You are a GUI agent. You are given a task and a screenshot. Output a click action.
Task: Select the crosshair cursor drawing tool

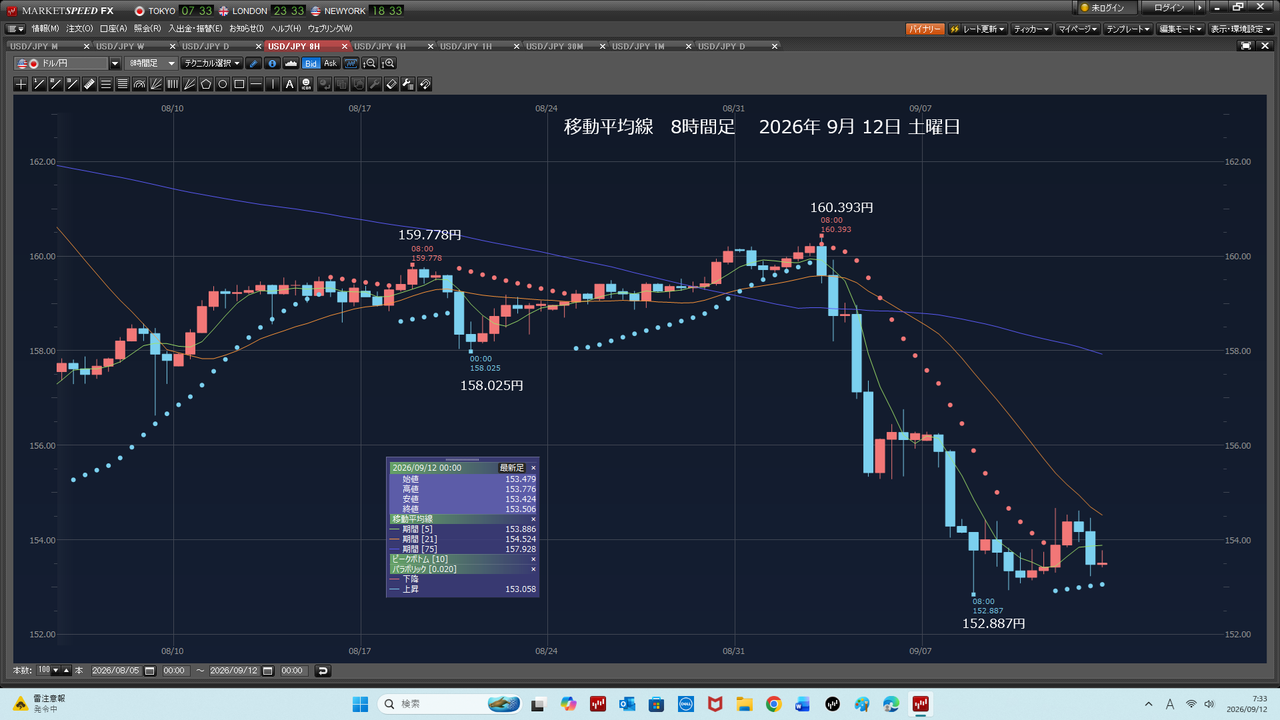pos(21,84)
